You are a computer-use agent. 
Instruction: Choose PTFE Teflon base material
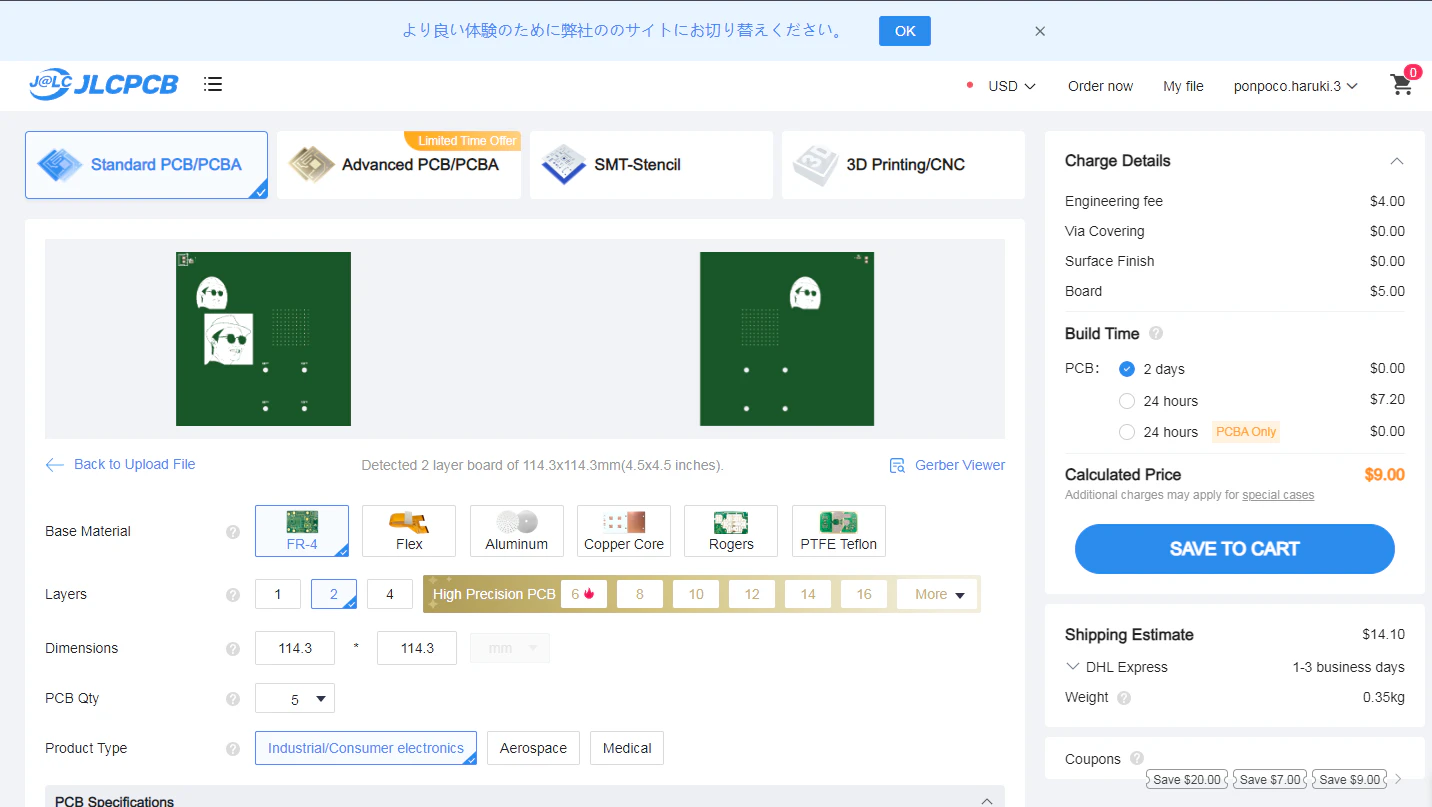839,531
